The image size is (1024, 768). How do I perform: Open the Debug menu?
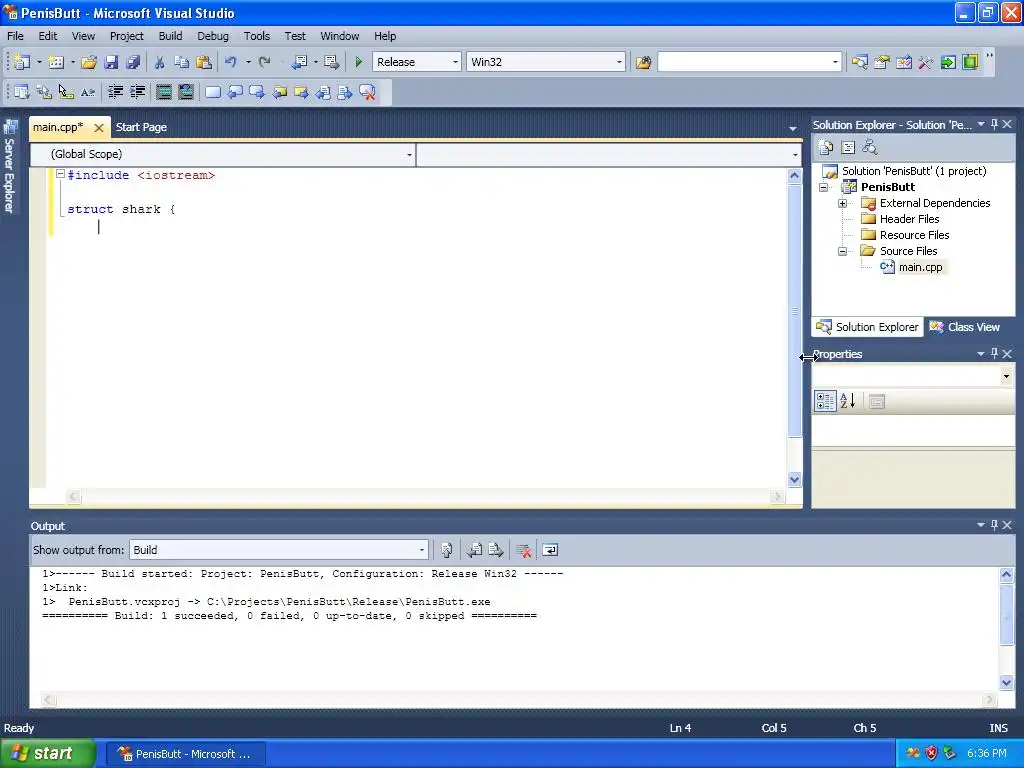coord(213,36)
